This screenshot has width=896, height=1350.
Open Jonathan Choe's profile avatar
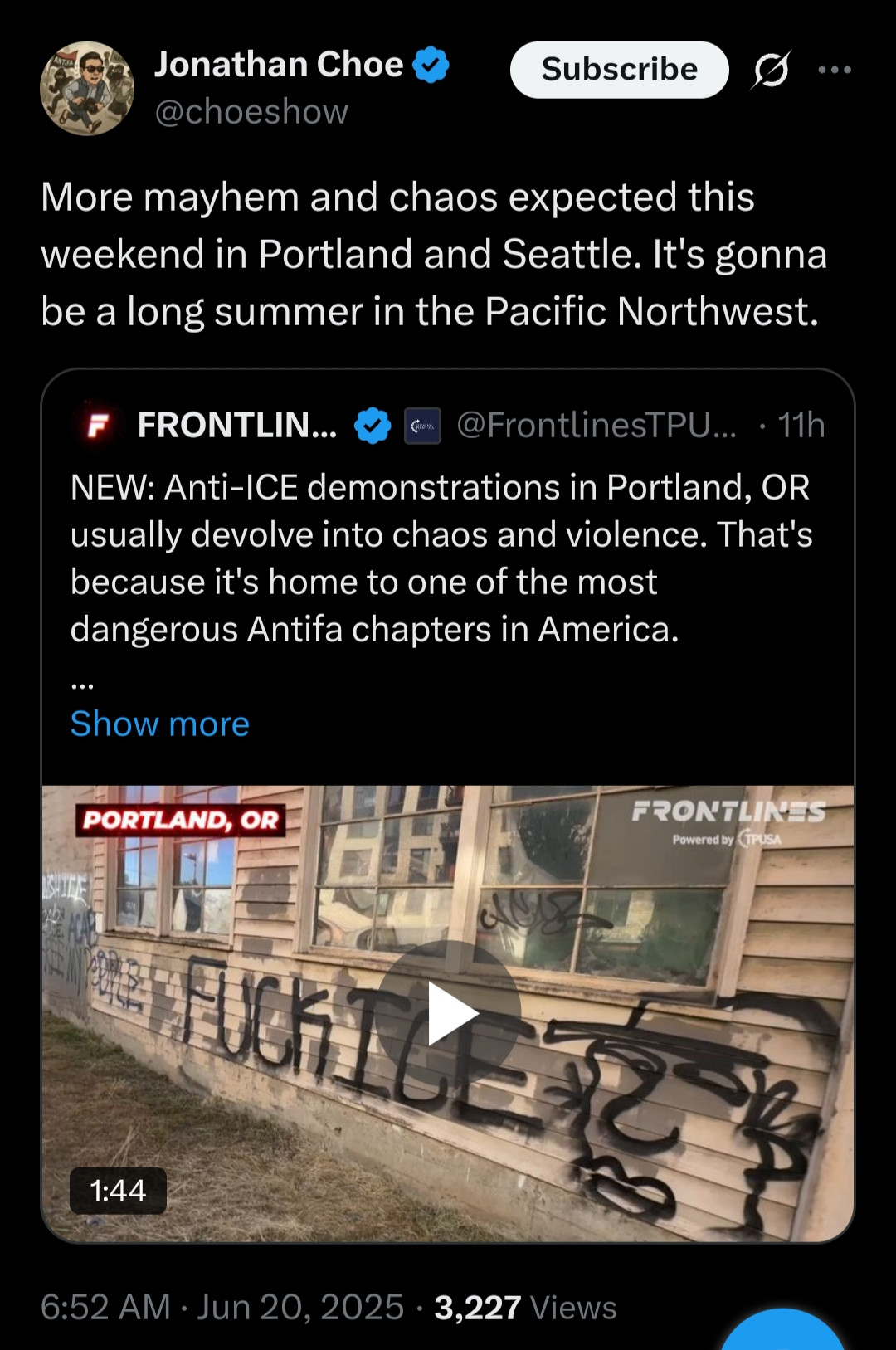click(x=87, y=88)
